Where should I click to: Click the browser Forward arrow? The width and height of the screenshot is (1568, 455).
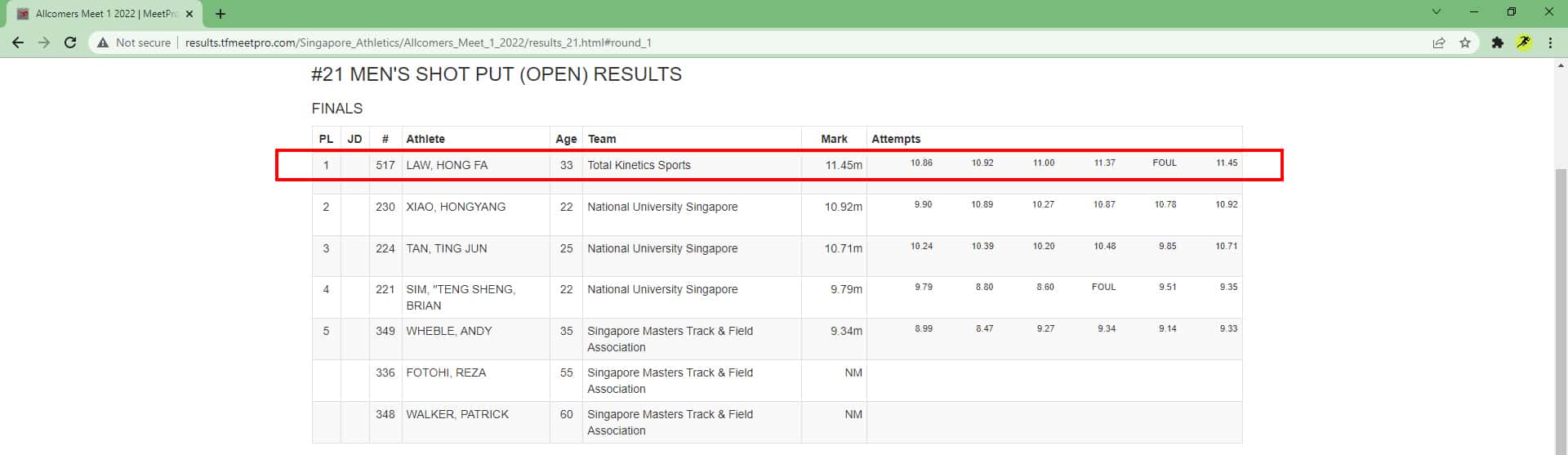44,42
